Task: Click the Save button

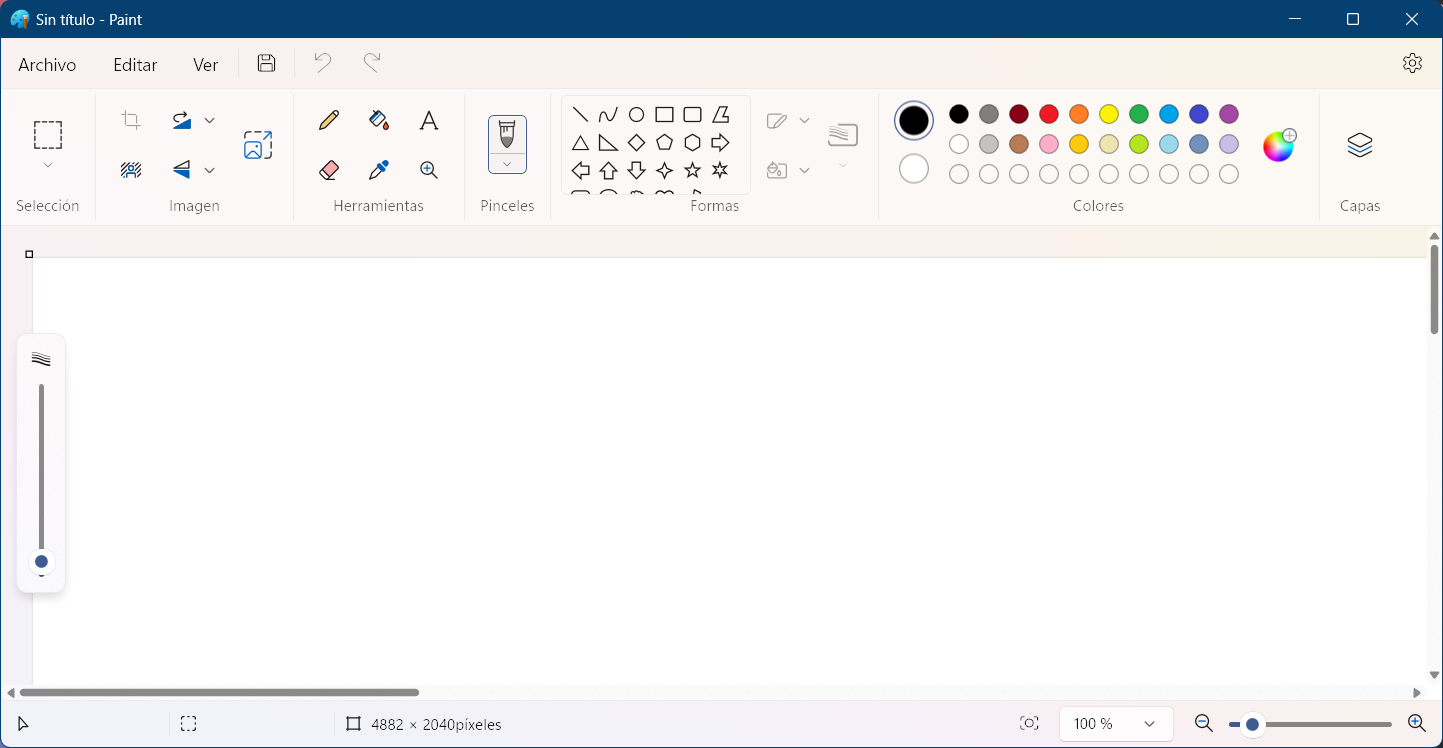Action: 266,63
